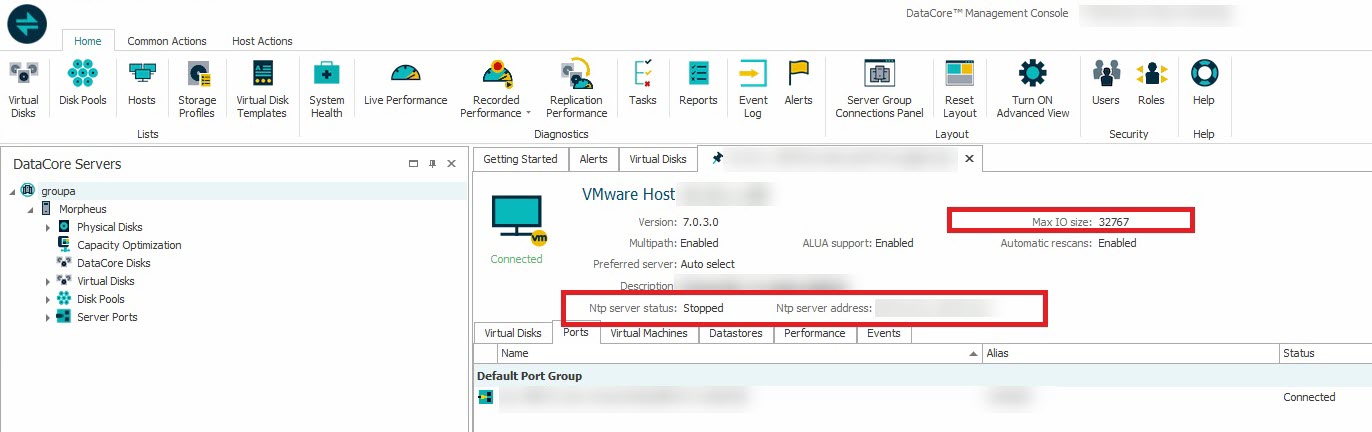Click the DataCore application logo button
Image resolution: width=1372 pixels, height=432 pixels.
click(28, 24)
